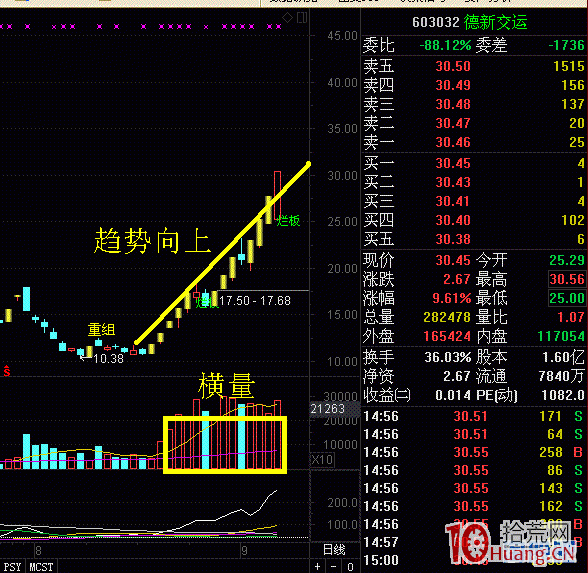
Task: Click the 量比 value 1.07
Action: pos(571,317)
